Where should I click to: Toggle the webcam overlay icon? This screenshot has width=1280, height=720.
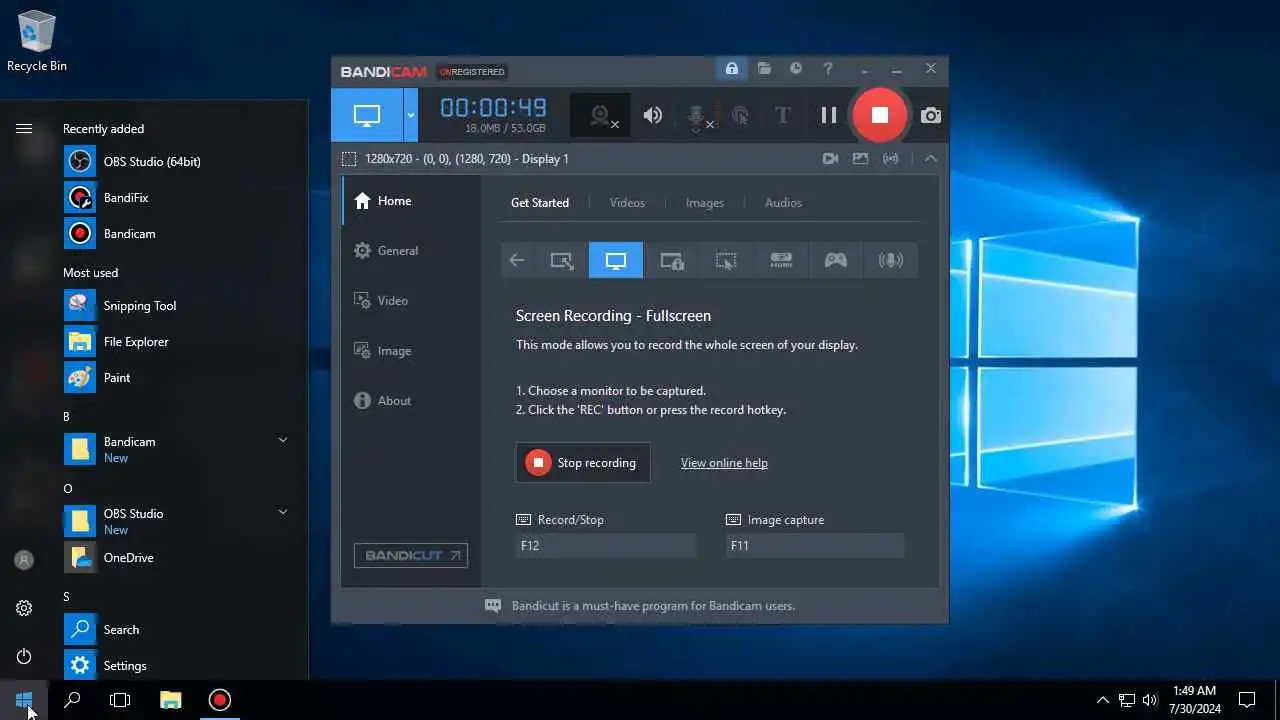(x=600, y=115)
